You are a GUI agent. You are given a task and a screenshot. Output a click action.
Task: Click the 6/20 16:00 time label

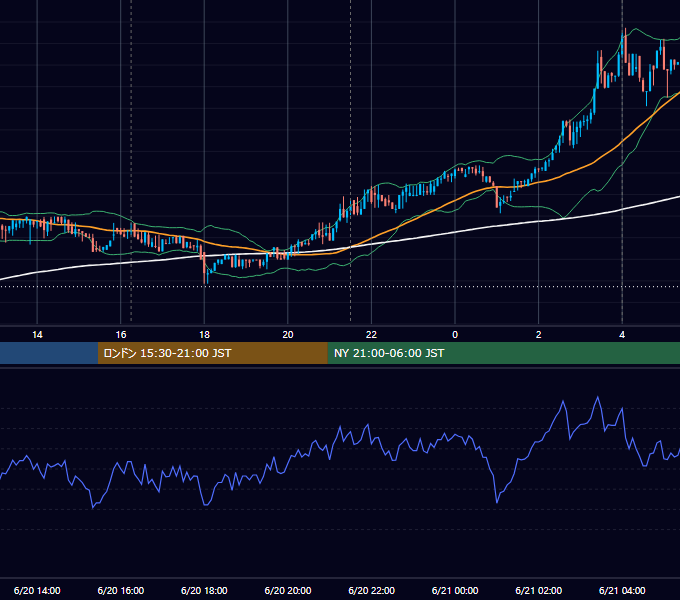coord(121,590)
